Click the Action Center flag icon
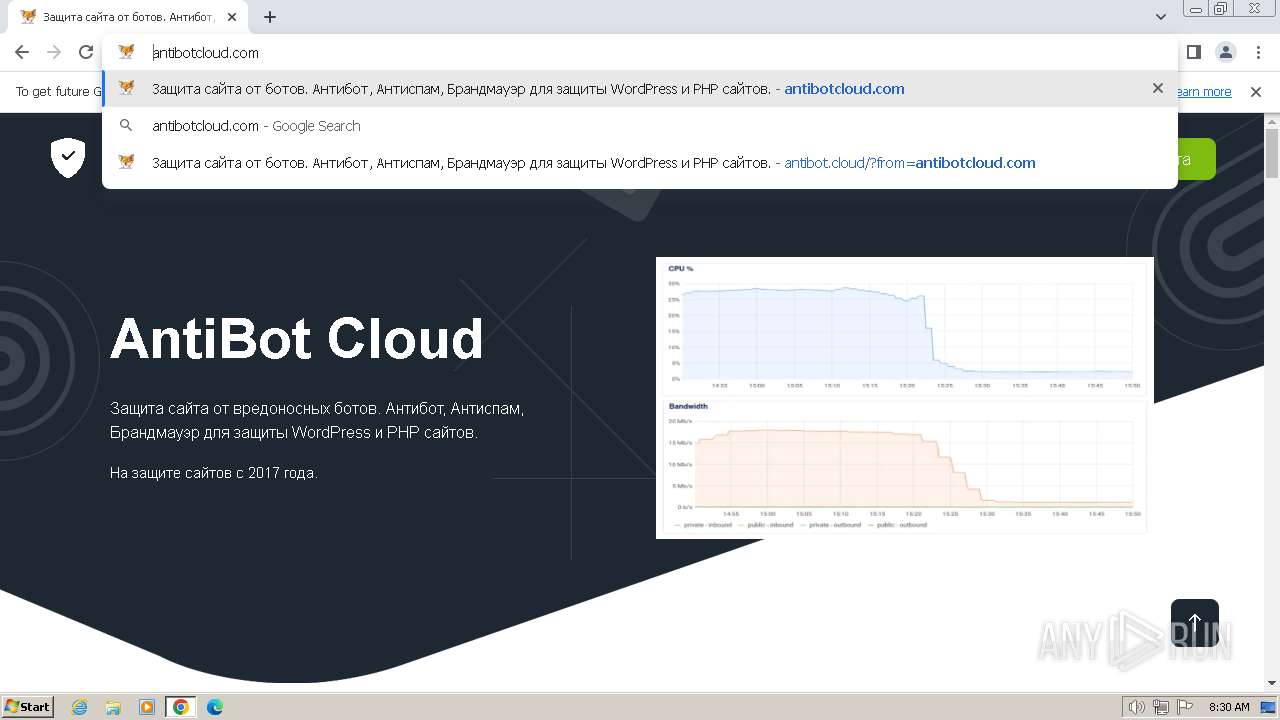The image size is (1280, 720). click(1186, 707)
